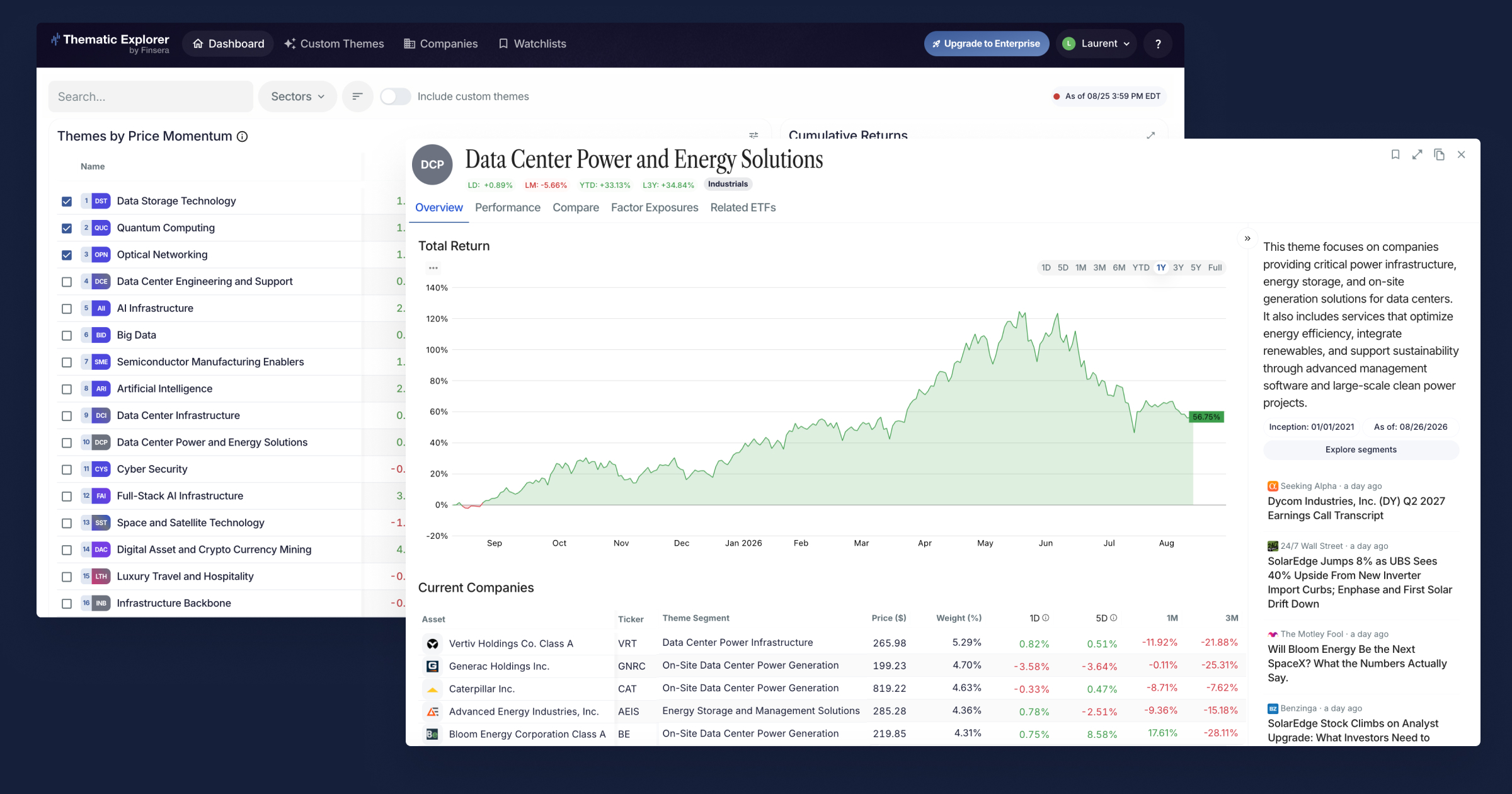Uncheck the Data Storage Technology checkbox

(x=67, y=202)
